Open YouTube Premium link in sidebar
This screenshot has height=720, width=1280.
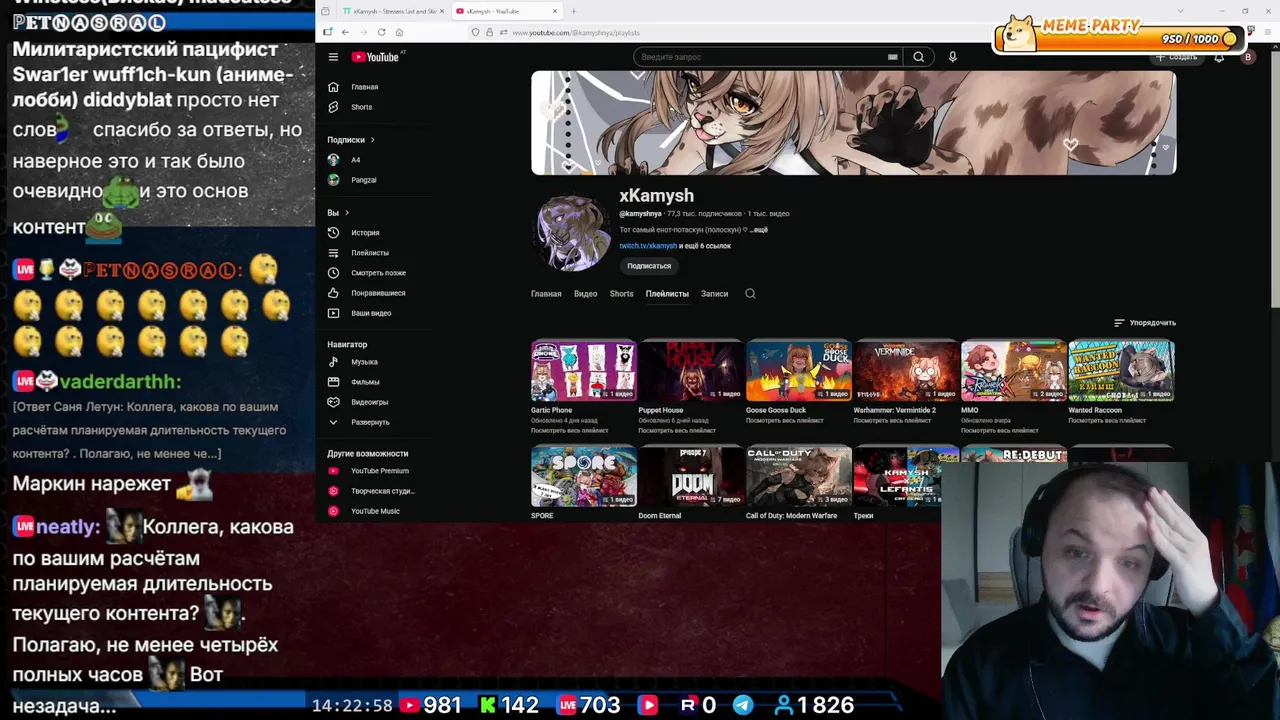click(x=379, y=471)
